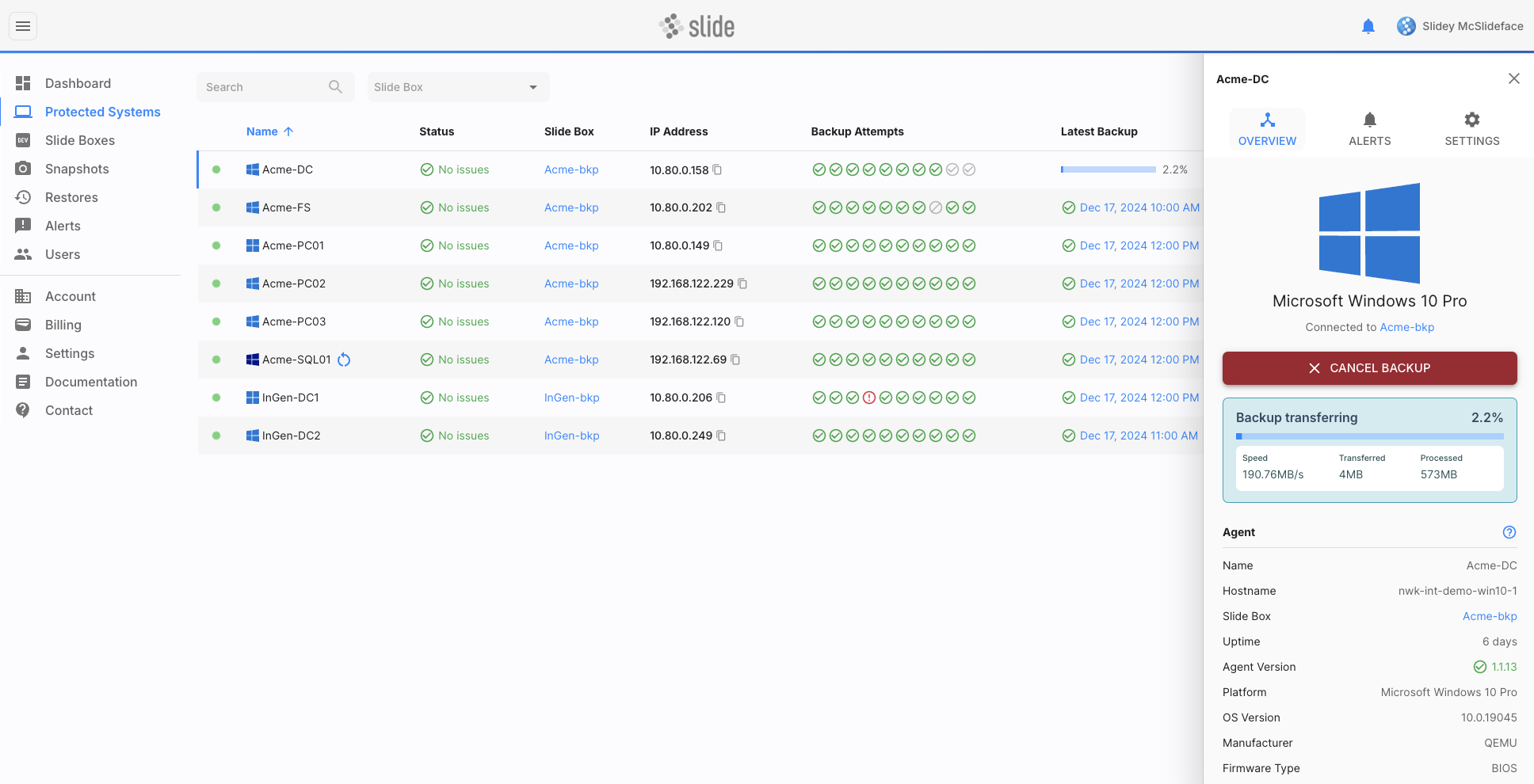Open Snapshots from the sidebar
This screenshot has height=784, width=1534.
(77, 169)
